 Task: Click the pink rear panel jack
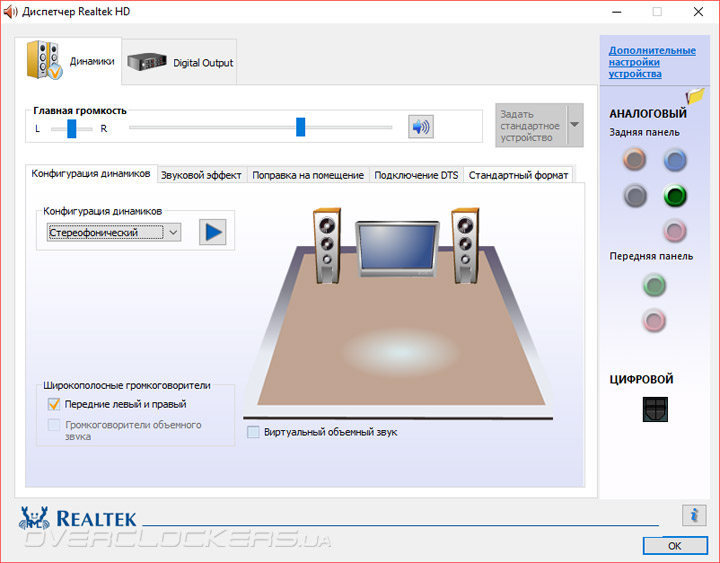pyautogui.click(x=675, y=231)
